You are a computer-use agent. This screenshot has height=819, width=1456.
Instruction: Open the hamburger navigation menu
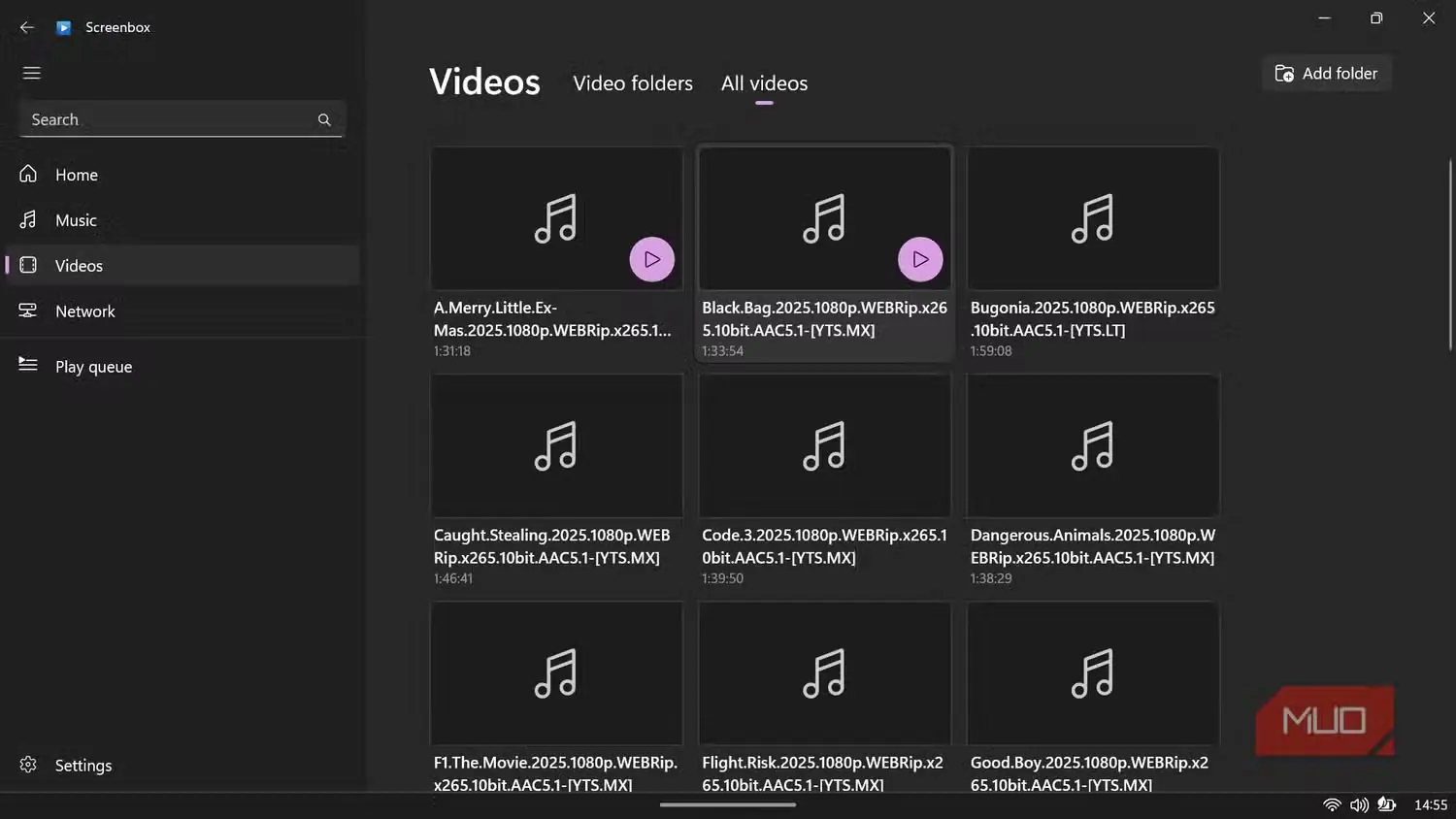(31, 73)
